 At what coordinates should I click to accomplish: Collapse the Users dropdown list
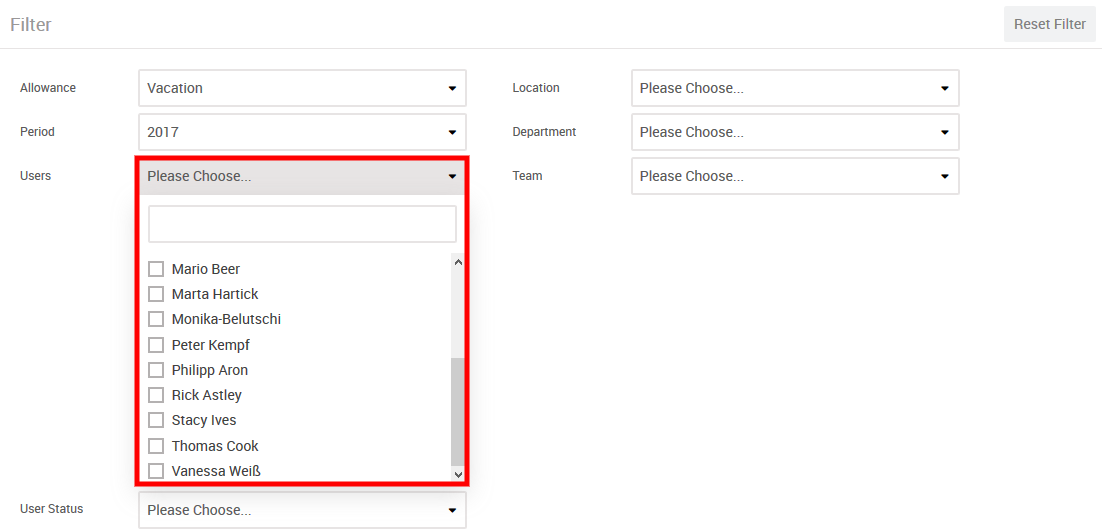tap(302, 176)
